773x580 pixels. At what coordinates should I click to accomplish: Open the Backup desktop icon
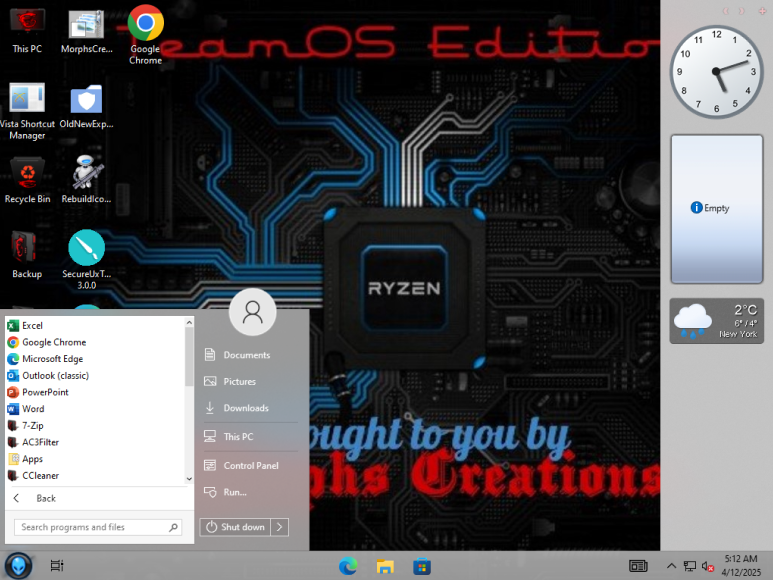point(27,255)
